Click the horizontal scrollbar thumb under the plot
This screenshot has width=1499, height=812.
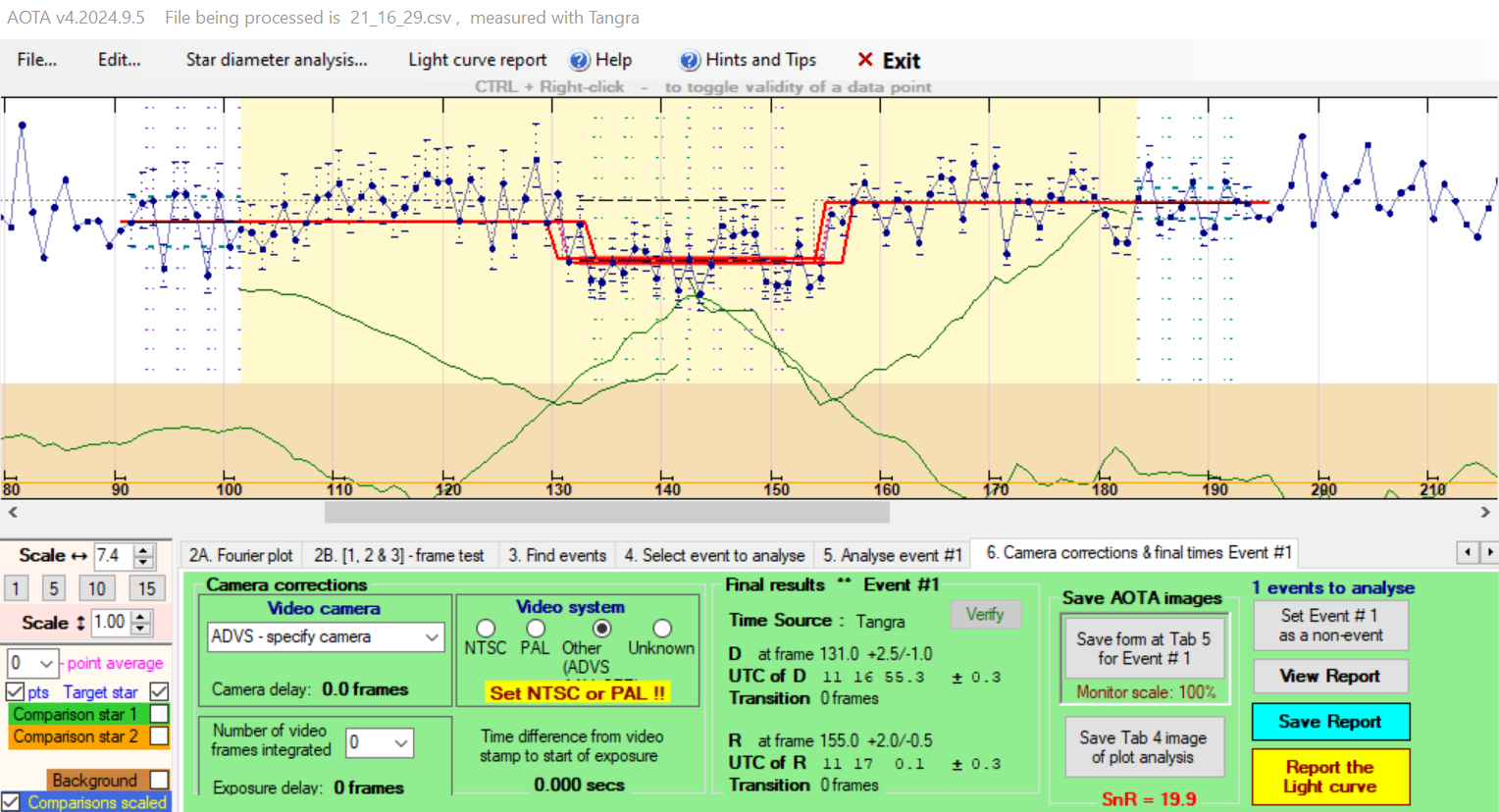point(606,512)
